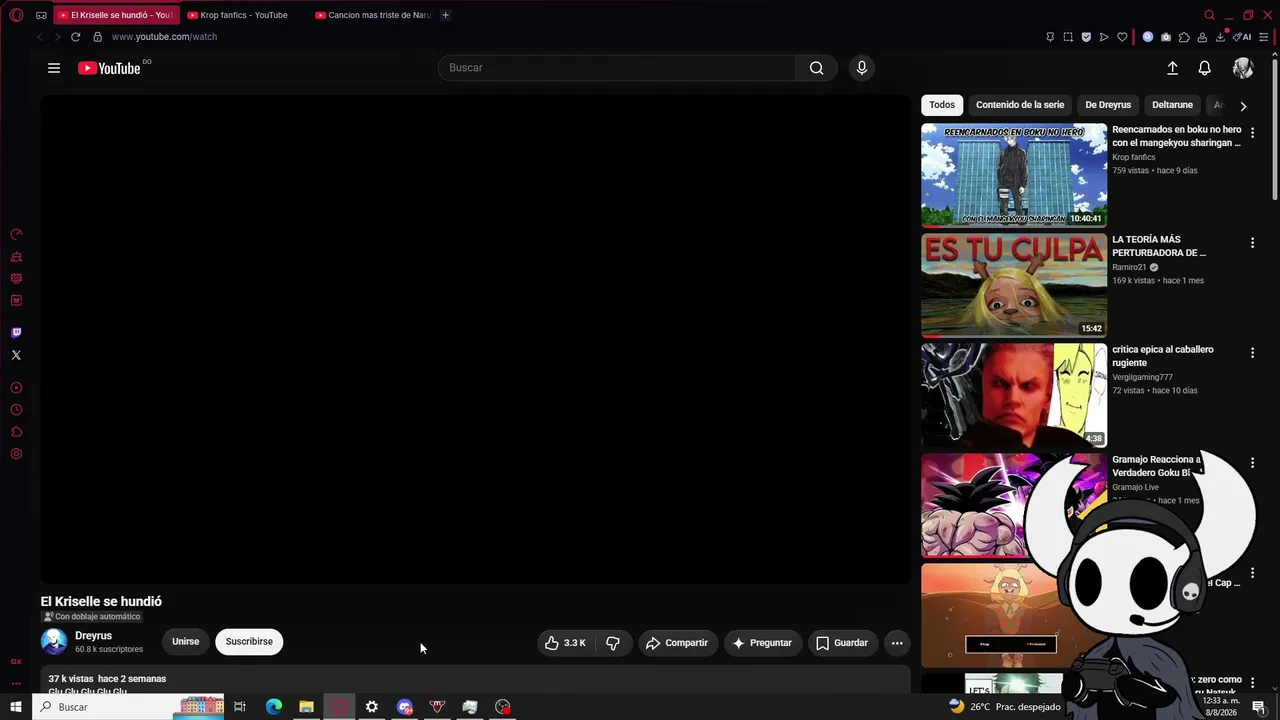Click the pin icon in the address bar
This screenshot has height=720, width=1280.
1050,37
